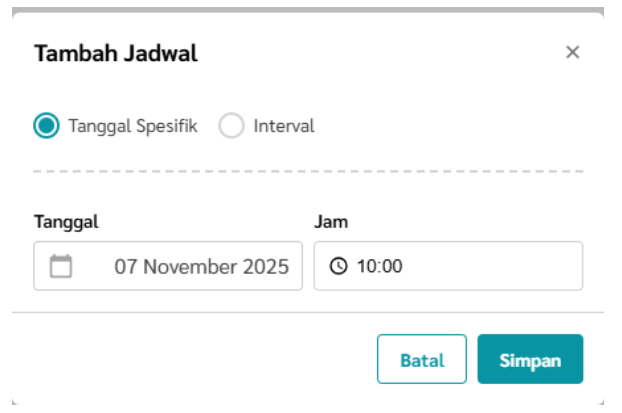Click the blank space inside Jam field
This screenshot has width=622, height=413.
490,266
